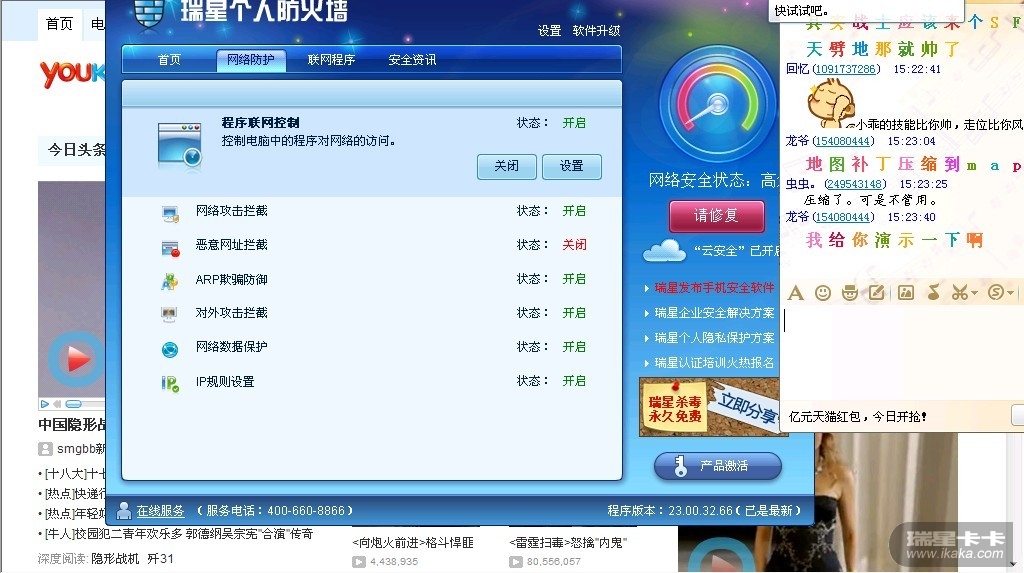Select the IP规则设置 row
The height and width of the screenshot is (573, 1024).
[372, 381]
